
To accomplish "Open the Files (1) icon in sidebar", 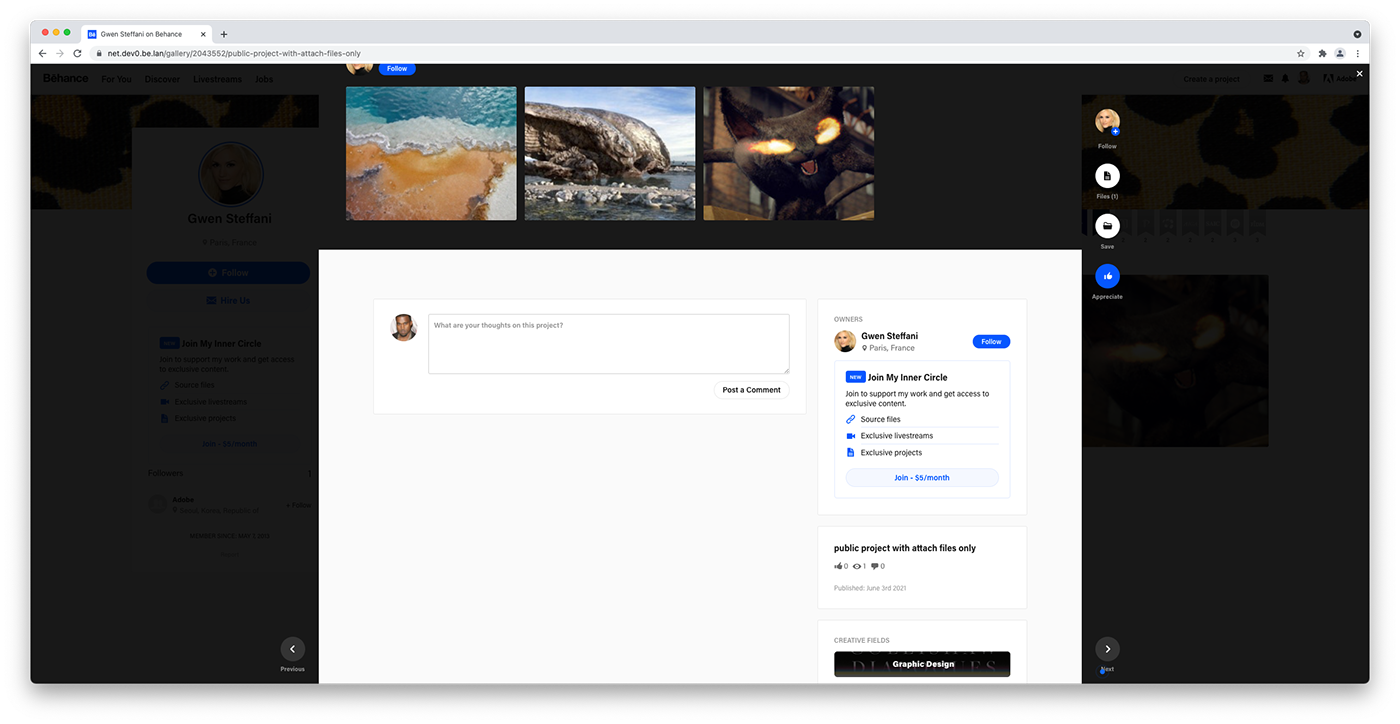I will pyautogui.click(x=1107, y=177).
